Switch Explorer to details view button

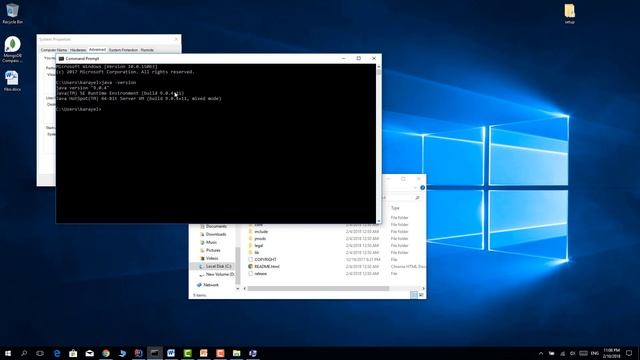point(414,295)
